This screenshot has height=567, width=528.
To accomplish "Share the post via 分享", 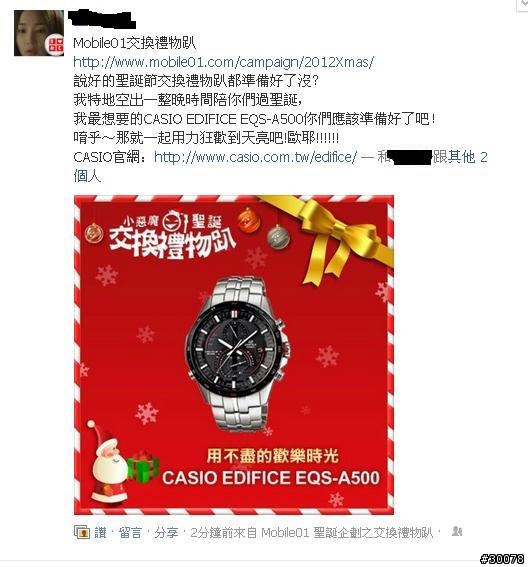I will [x=166, y=533].
